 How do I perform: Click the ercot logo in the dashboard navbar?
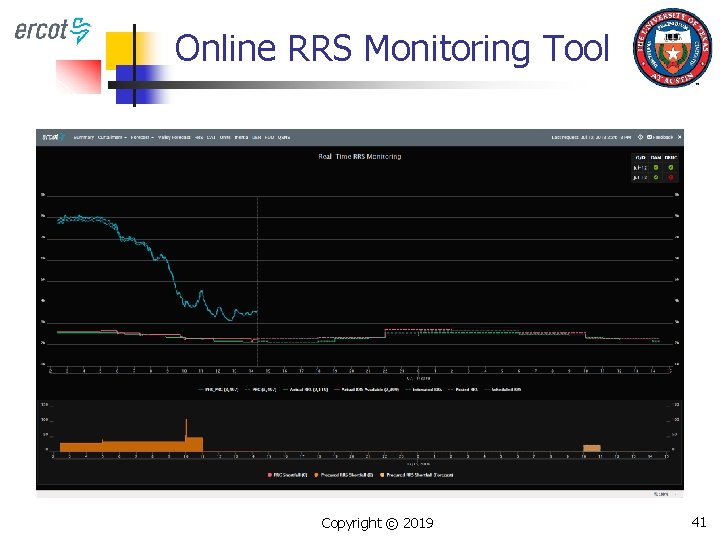53,137
